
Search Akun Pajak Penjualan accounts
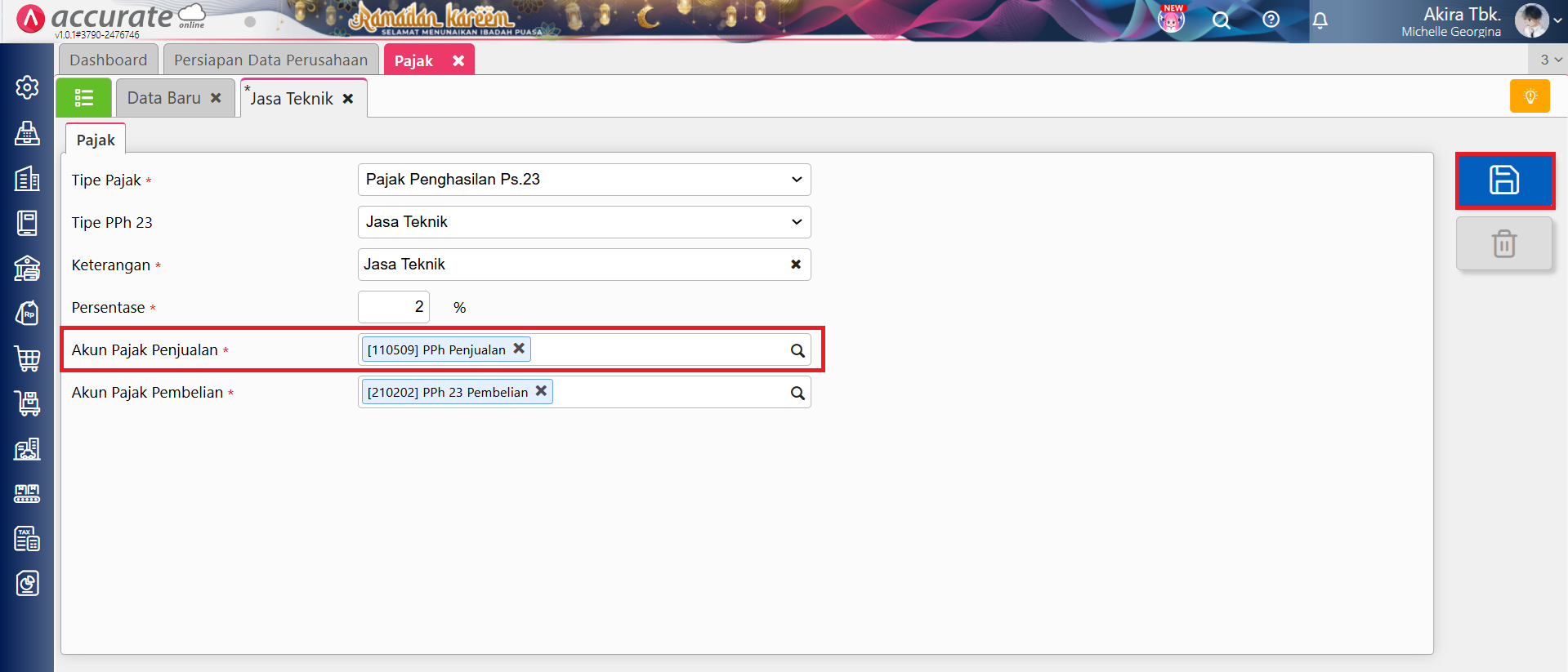point(797,350)
